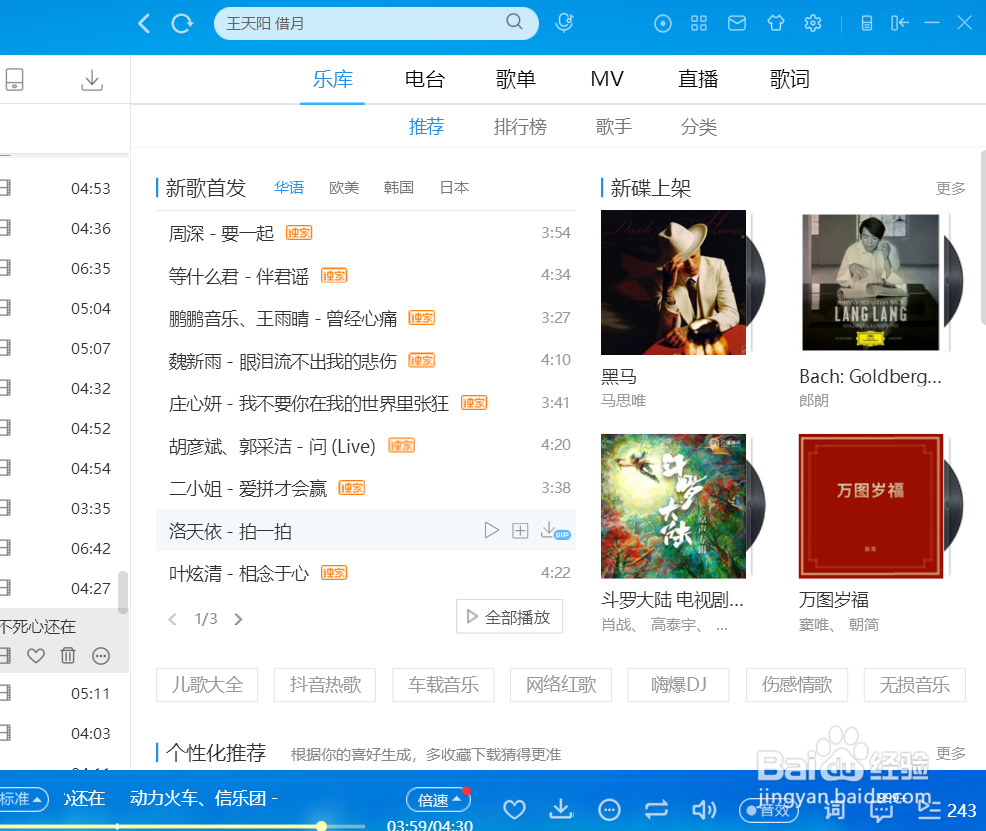The image size is (986, 831).
Task: Open the 车载音乐 category tag
Action: pyautogui.click(x=443, y=685)
